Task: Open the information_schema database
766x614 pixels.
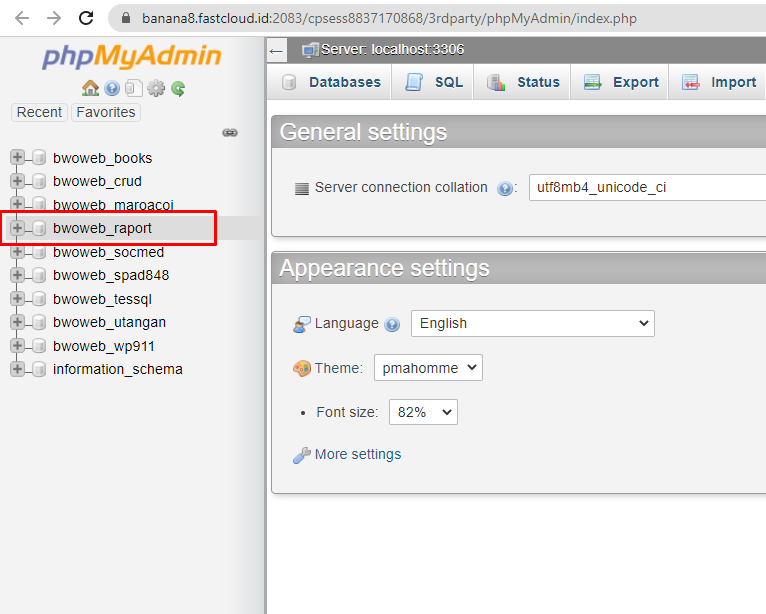Action: click(x=118, y=369)
